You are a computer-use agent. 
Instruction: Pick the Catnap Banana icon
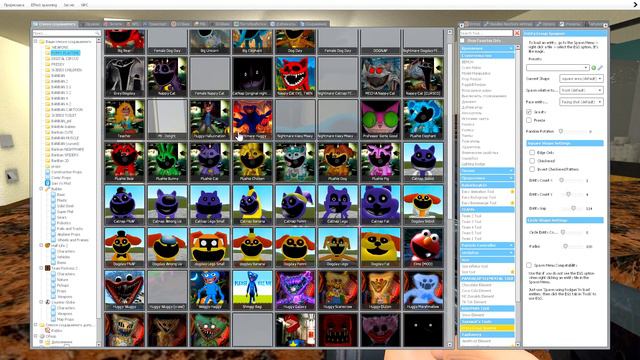point(252,204)
